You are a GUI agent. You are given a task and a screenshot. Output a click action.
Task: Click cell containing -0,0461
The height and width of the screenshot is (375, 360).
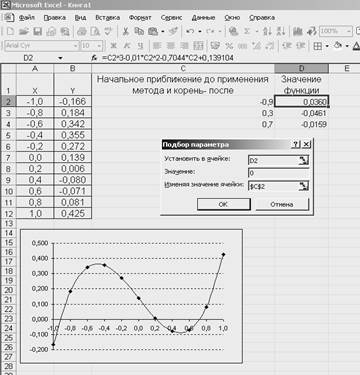[x=302, y=113]
